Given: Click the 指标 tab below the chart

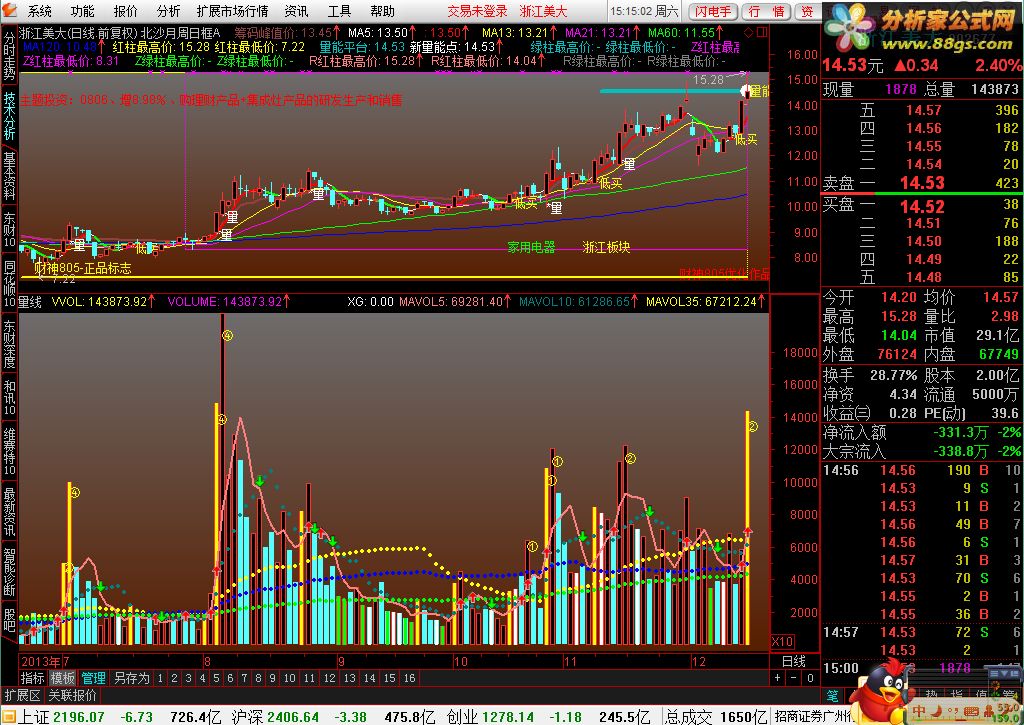Looking at the screenshot, I should tap(32, 678).
